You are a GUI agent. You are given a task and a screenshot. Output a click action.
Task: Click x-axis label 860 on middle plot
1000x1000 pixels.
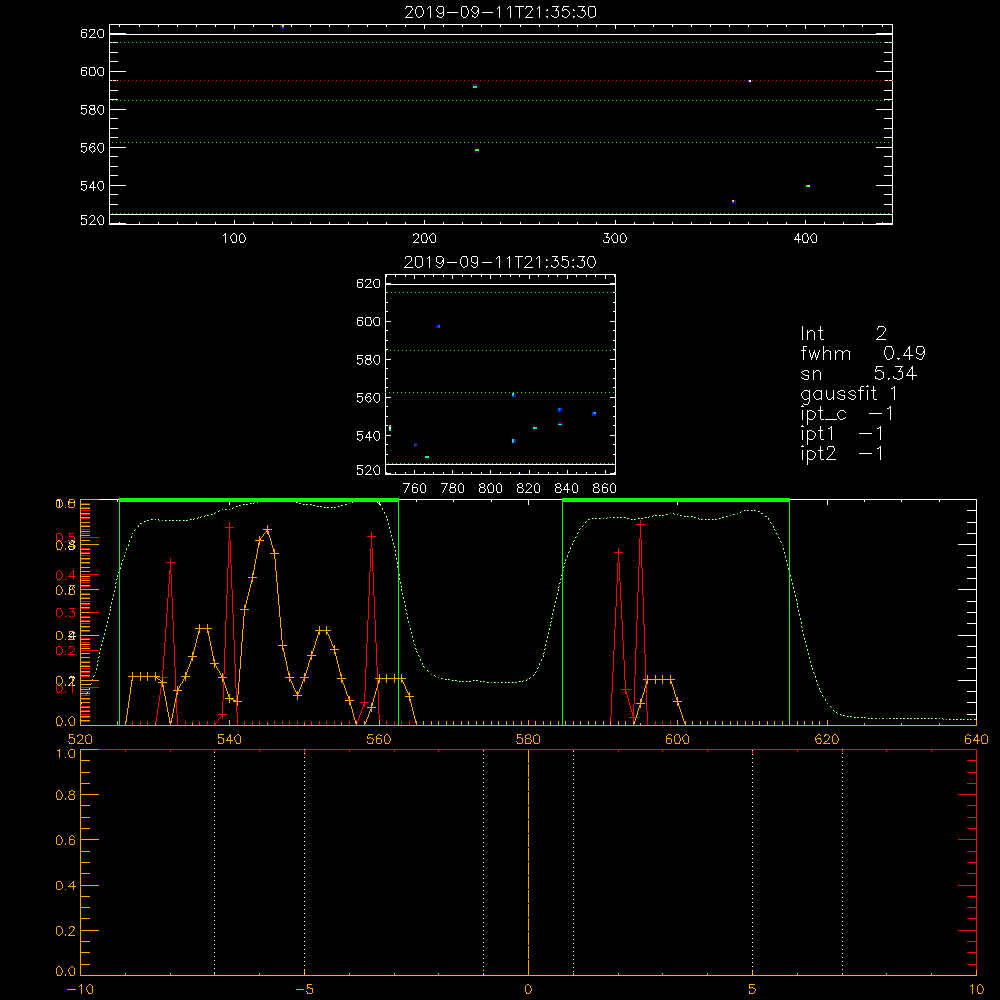[x=605, y=489]
